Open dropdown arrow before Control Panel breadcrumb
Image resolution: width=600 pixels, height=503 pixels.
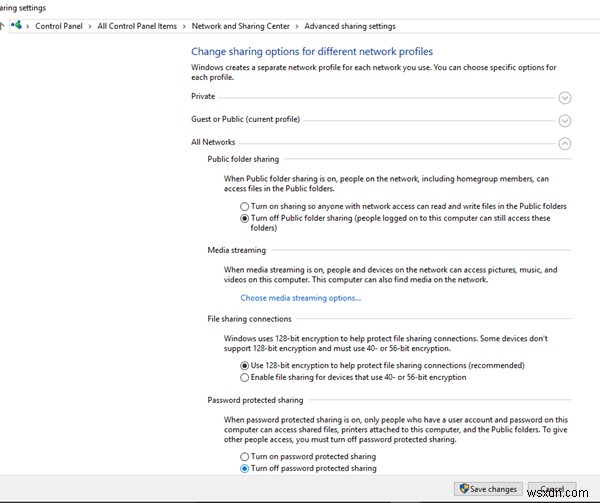point(28,26)
